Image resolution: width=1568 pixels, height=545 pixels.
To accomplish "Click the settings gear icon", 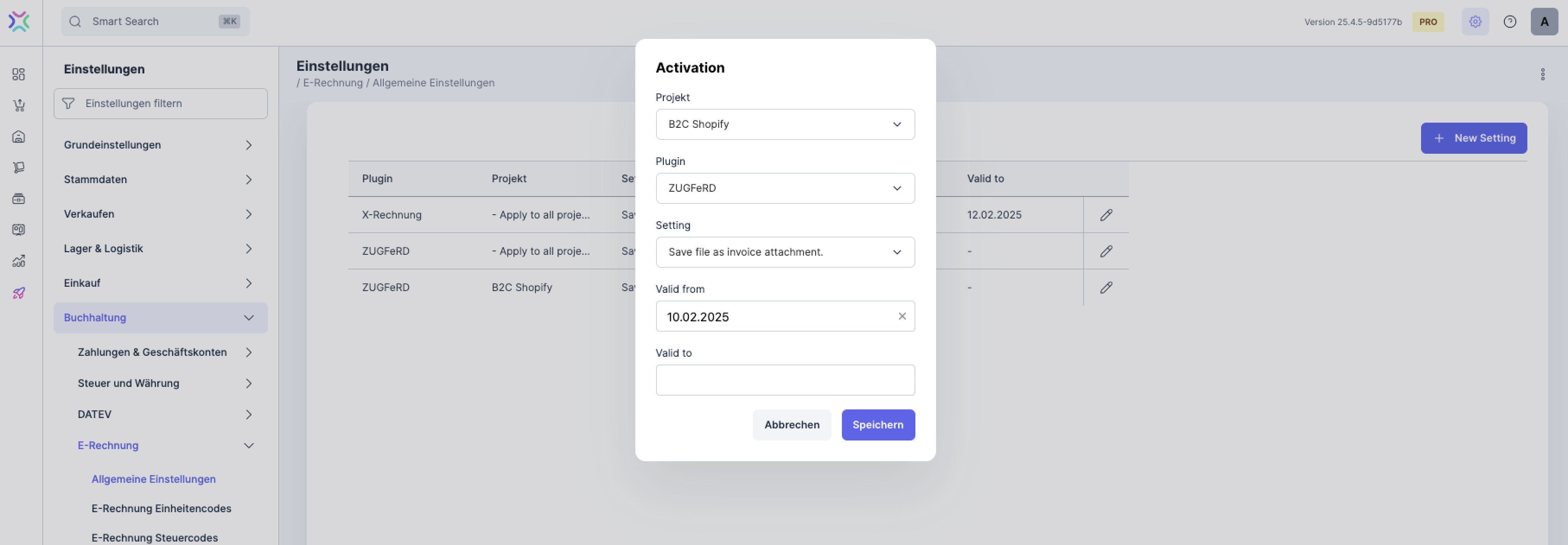I will 1475,22.
